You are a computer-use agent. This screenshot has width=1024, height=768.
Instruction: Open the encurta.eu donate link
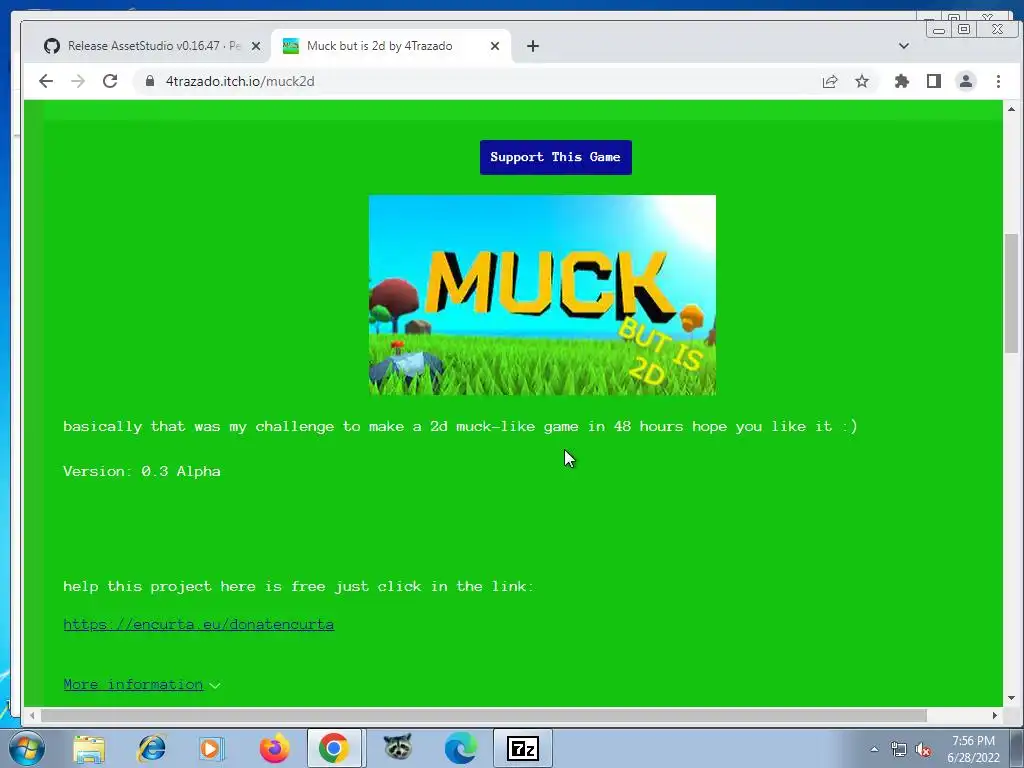coord(199,624)
